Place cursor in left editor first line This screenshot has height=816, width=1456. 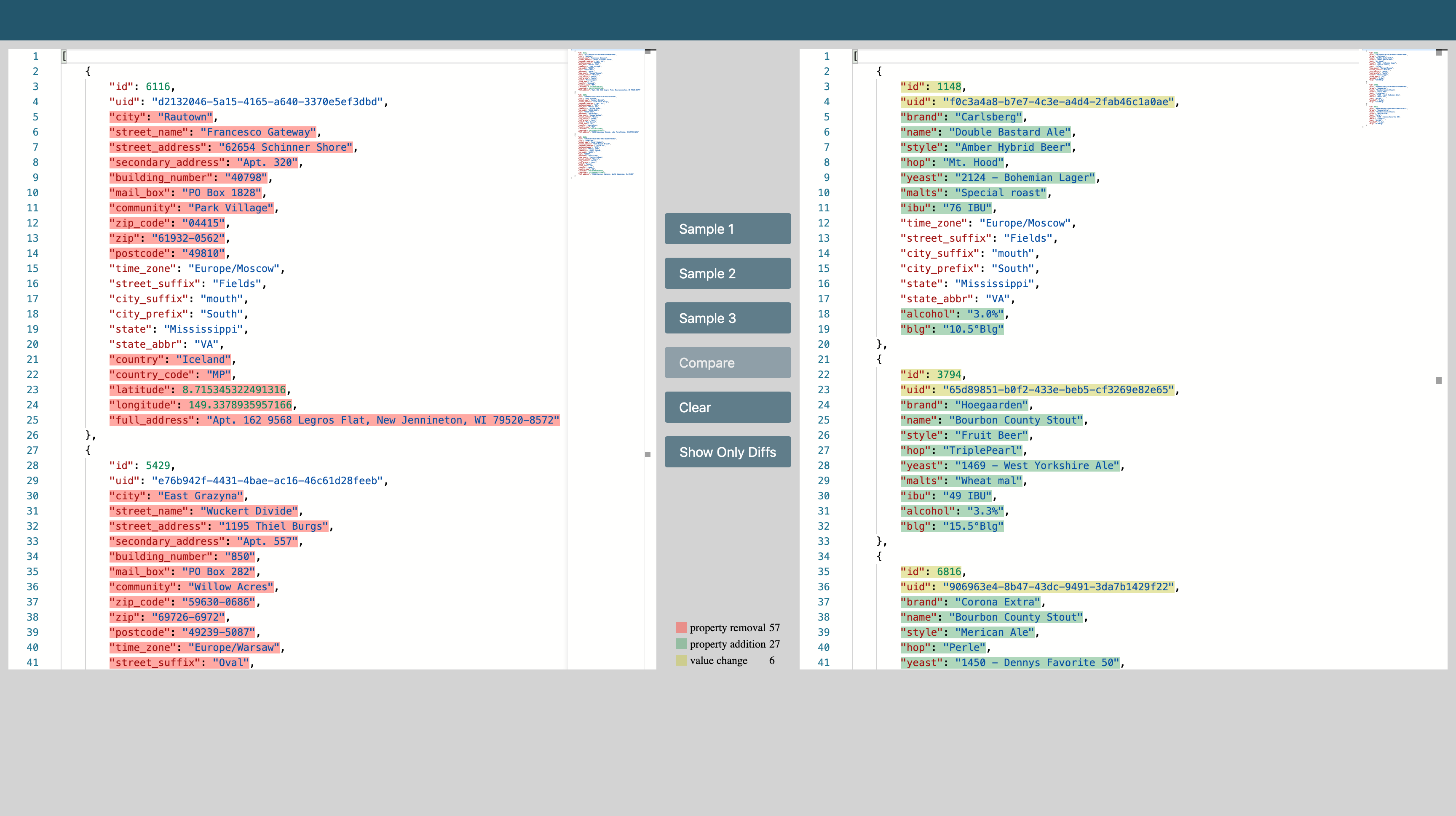click(314, 56)
